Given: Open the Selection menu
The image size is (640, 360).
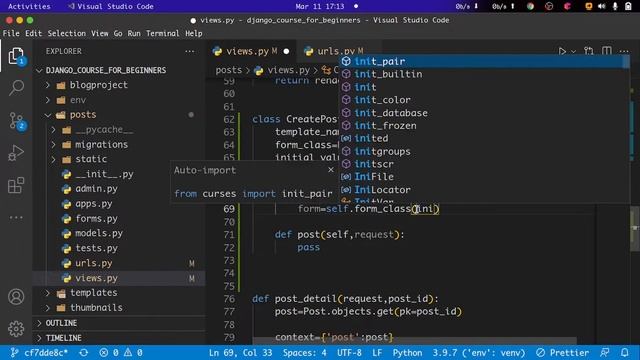Looking at the screenshot, I should point(67,33).
